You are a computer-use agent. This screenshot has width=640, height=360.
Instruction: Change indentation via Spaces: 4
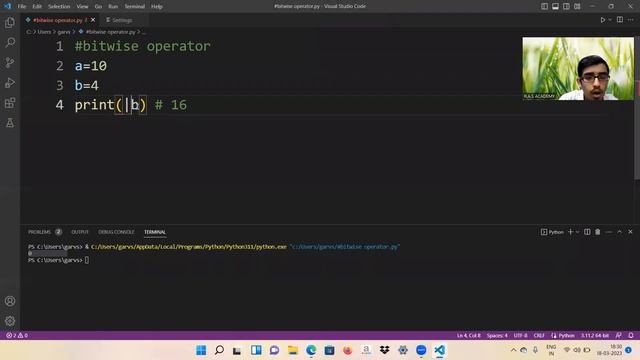point(497,335)
